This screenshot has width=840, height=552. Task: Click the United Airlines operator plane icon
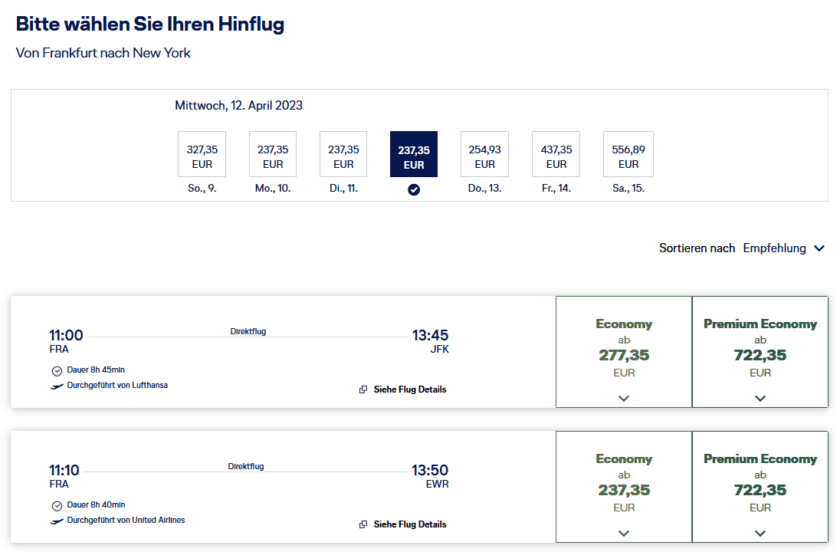(56, 521)
